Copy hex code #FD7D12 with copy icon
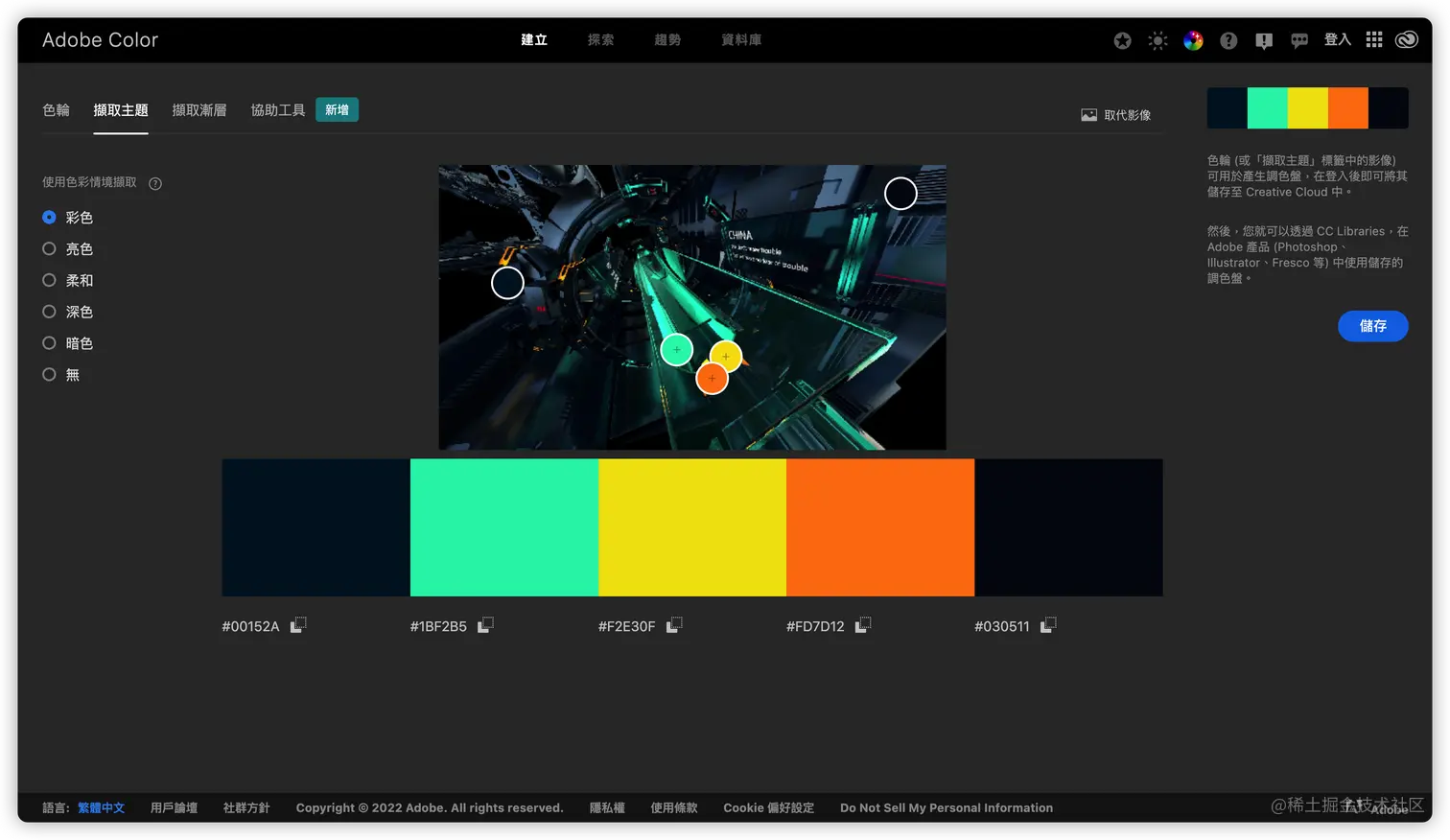 tap(863, 624)
